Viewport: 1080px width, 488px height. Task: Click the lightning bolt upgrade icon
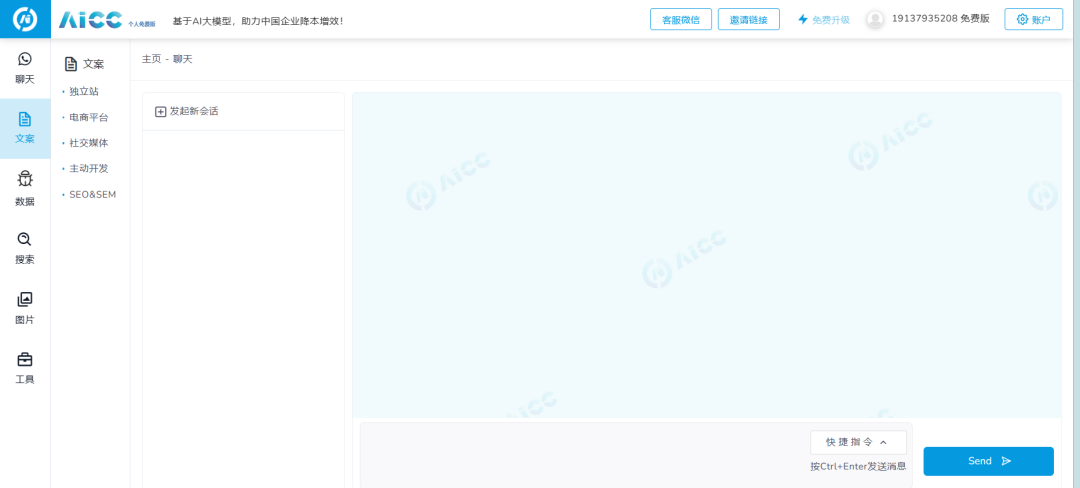802,19
